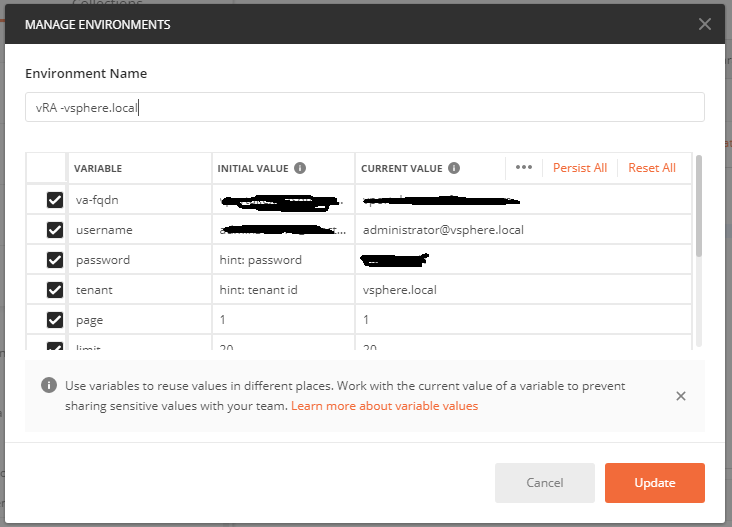The height and width of the screenshot is (527, 732).
Task: Click Reset All link
Action: (x=652, y=168)
